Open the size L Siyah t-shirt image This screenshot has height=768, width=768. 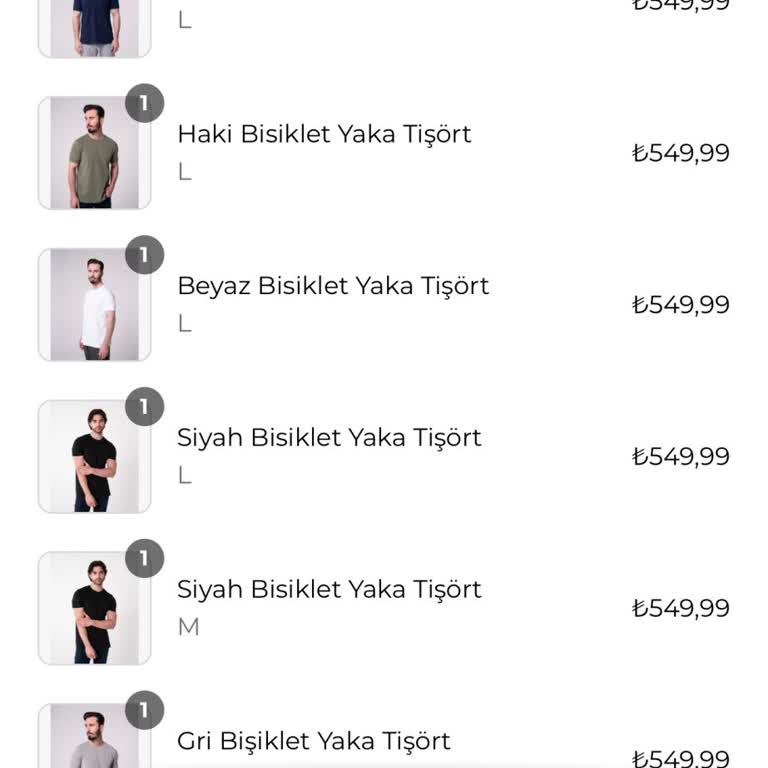[94, 457]
